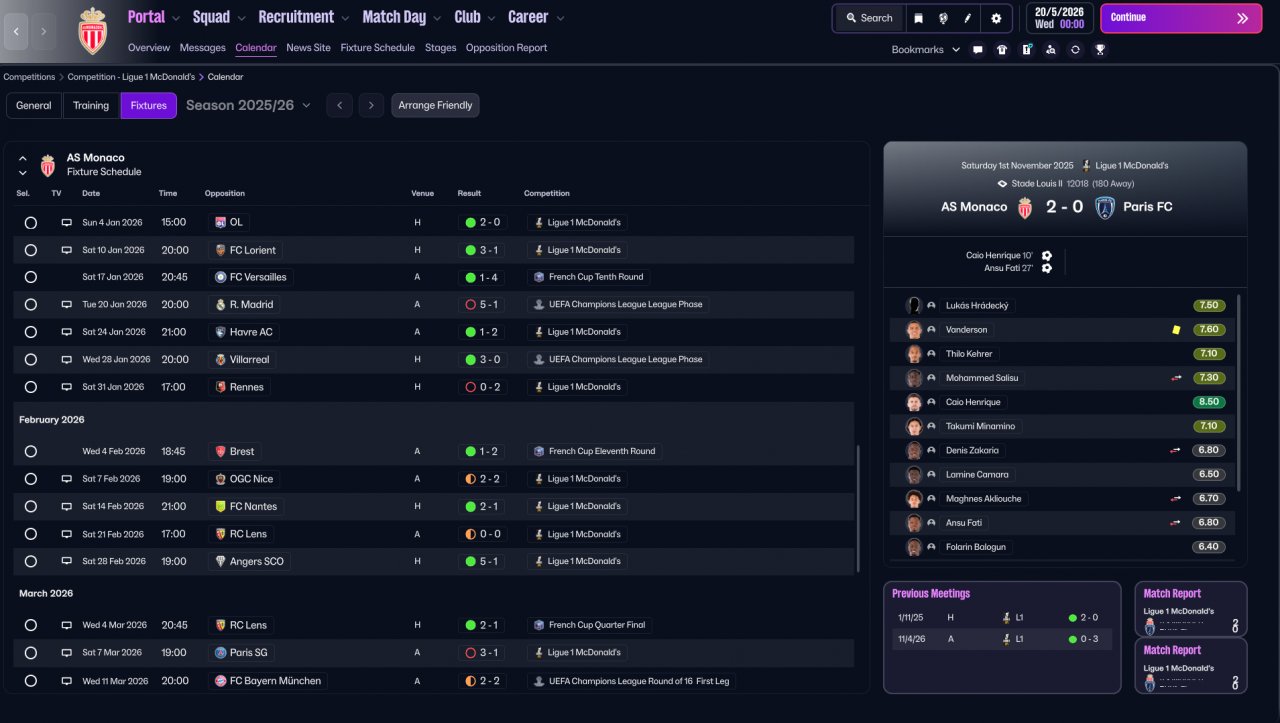Click the circular arrows bookmark shortcut
This screenshot has width=1280, height=723.
pyautogui.click(x=1075, y=49)
